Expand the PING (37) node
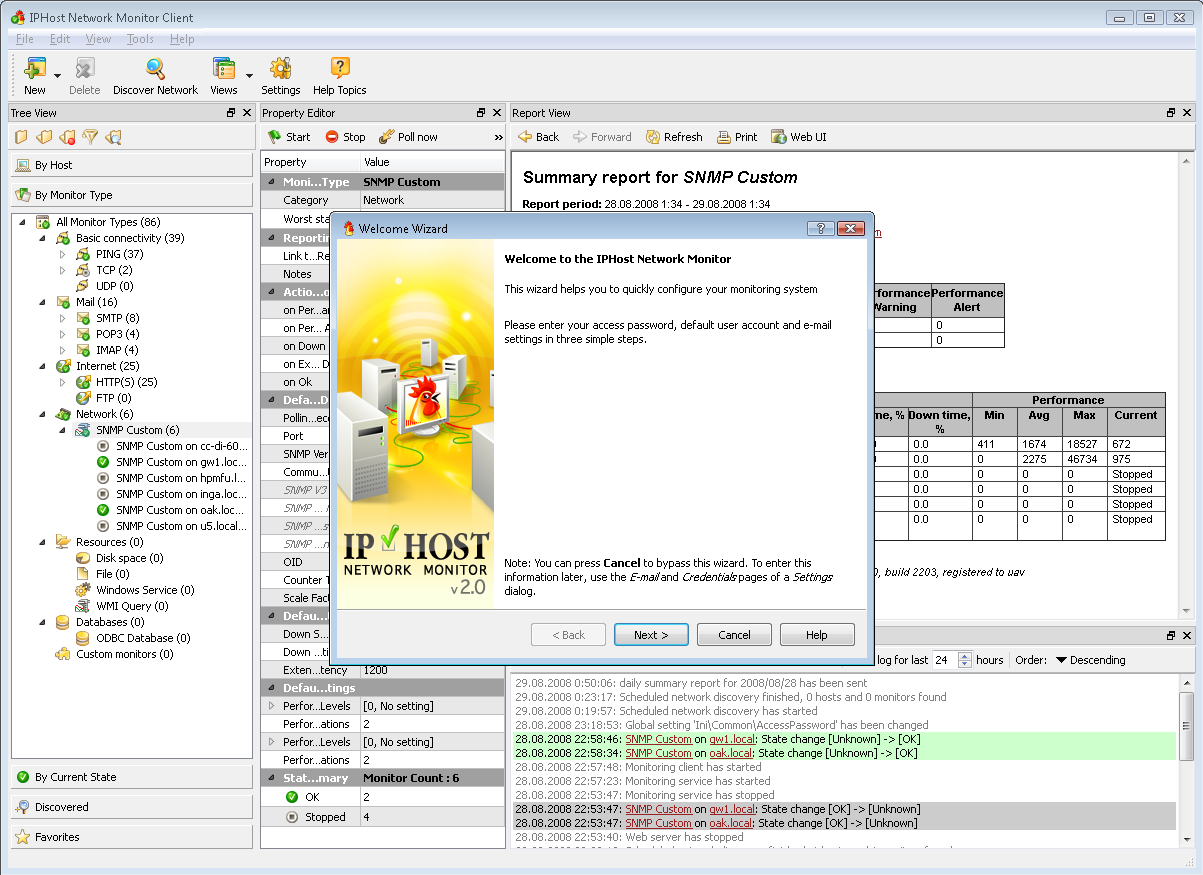The image size is (1203, 875). pyautogui.click(x=62, y=254)
